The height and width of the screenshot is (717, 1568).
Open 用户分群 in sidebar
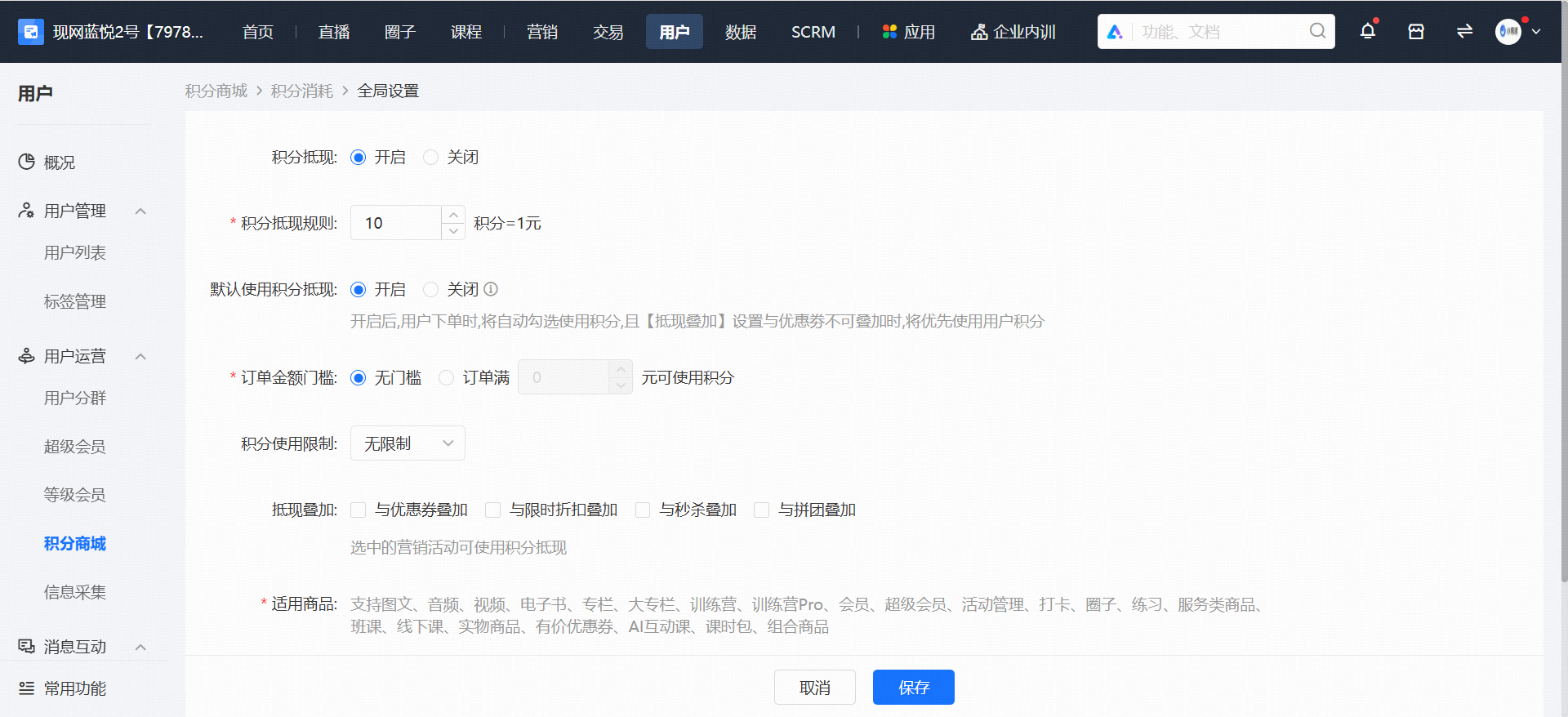[x=75, y=399]
